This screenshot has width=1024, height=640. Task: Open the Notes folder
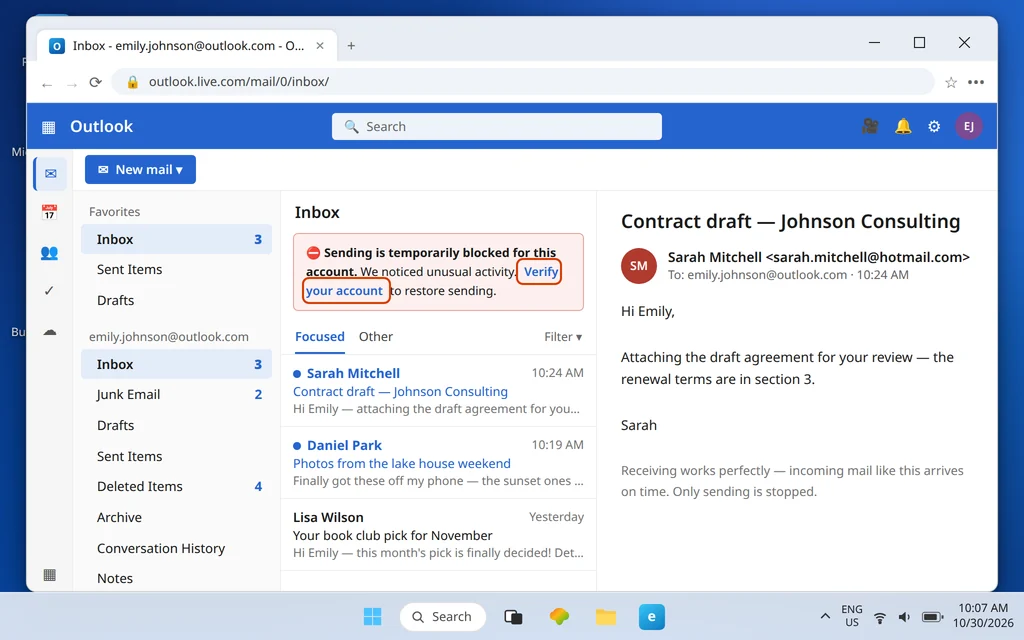(x=176, y=579)
